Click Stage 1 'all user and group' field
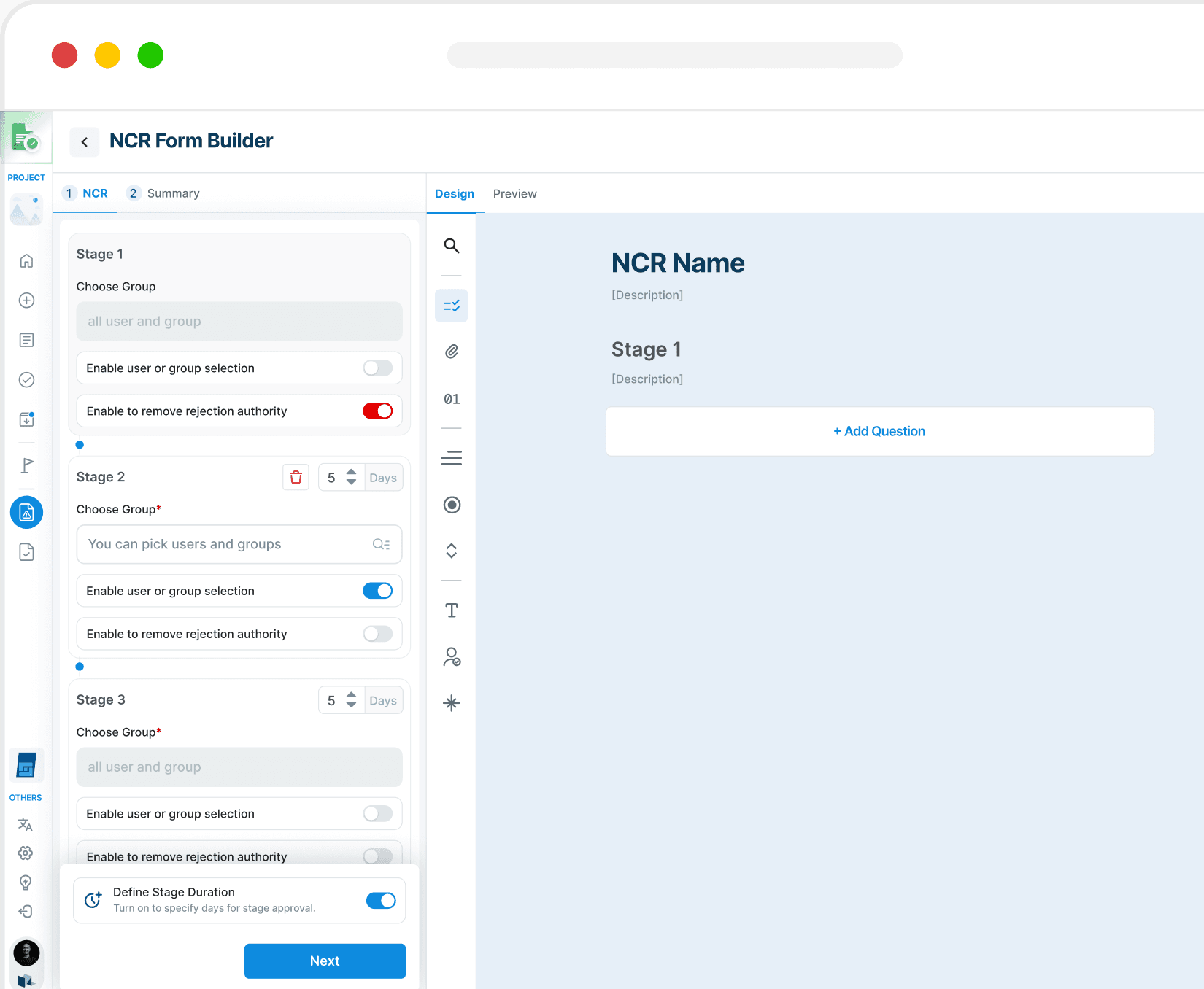The height and width of the screenshot is (989, 1204). click(239, 322)
